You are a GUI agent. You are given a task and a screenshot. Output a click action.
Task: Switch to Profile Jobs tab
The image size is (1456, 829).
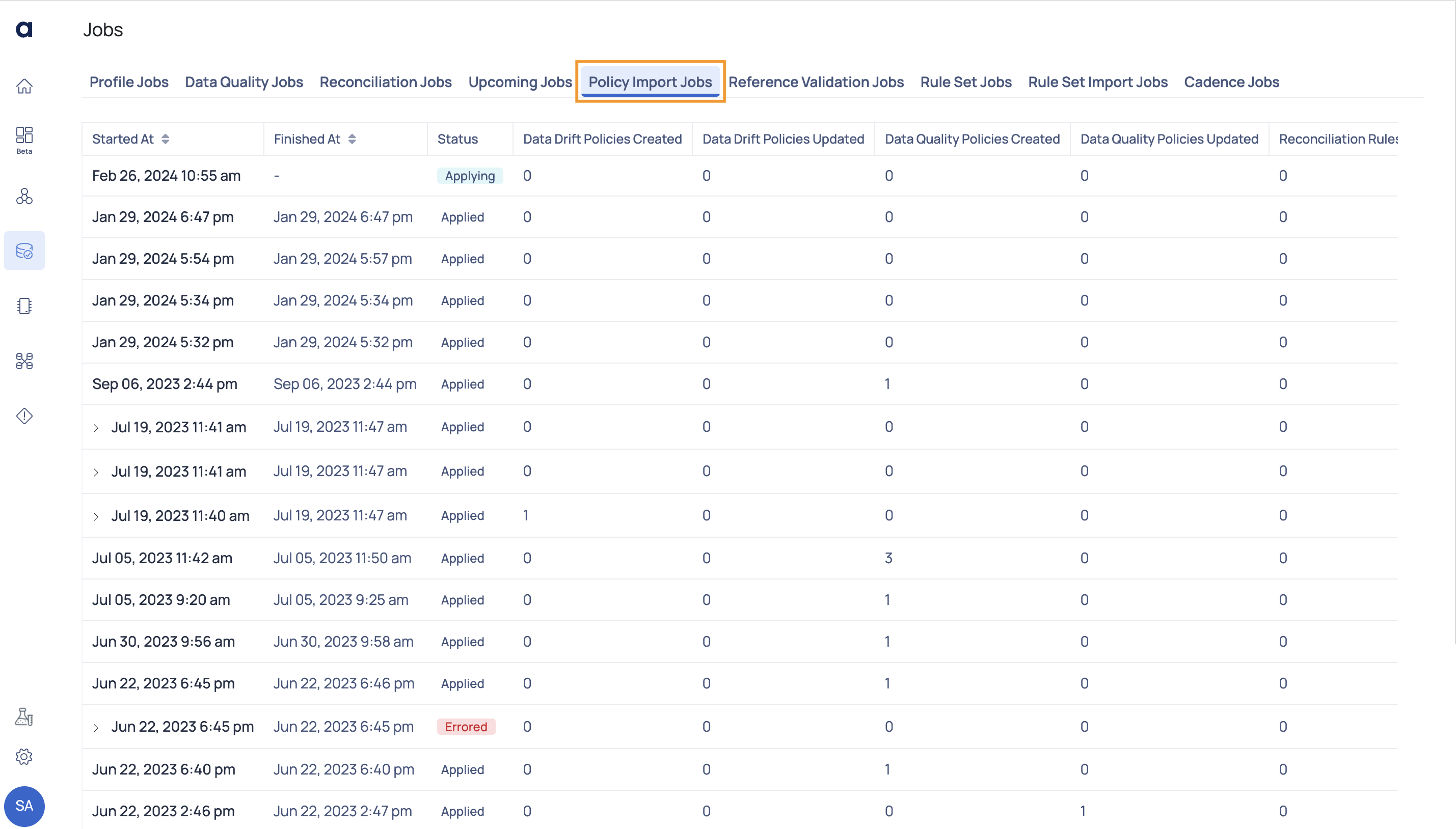click(129, 82)
